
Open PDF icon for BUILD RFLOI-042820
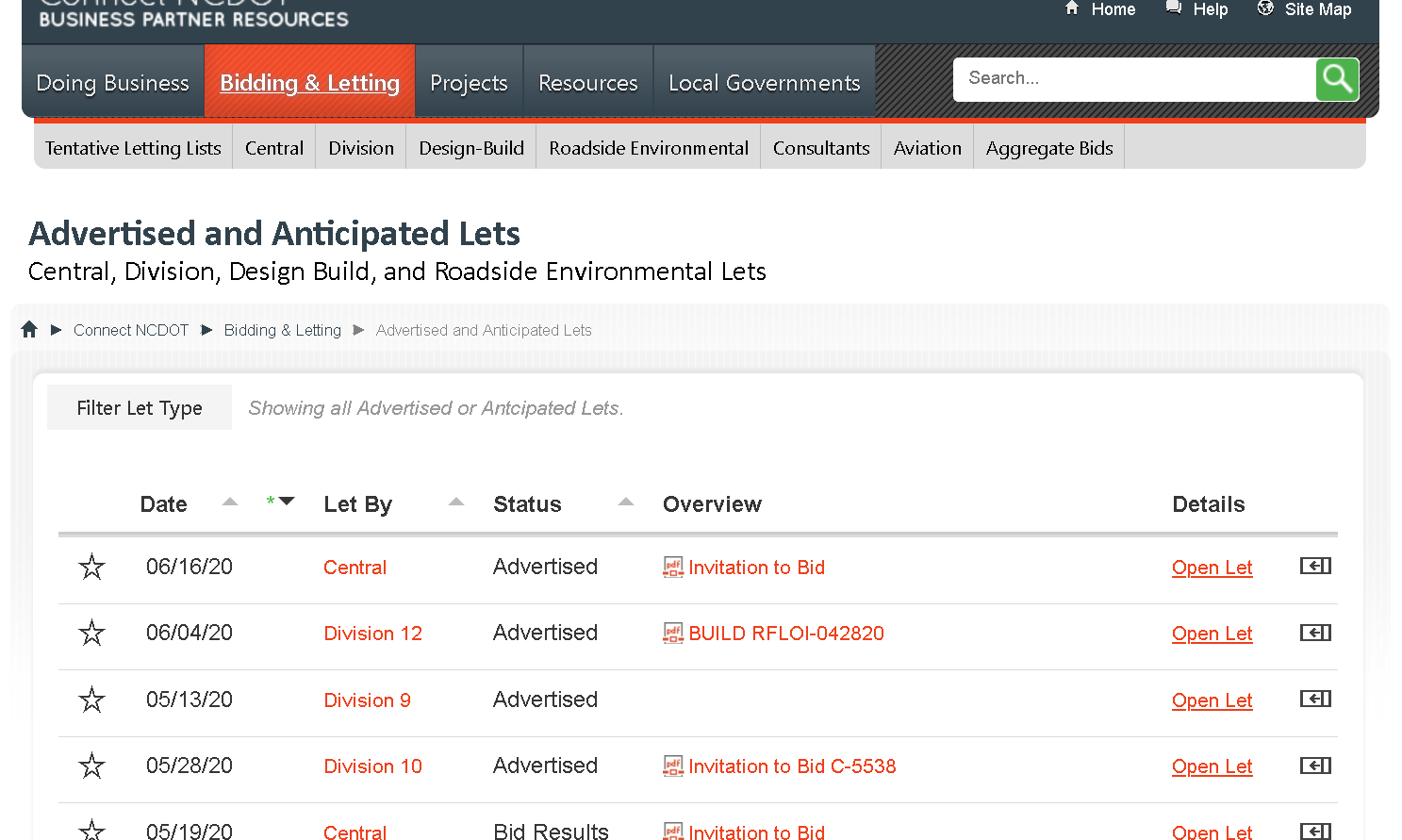[x=672, y=634]
